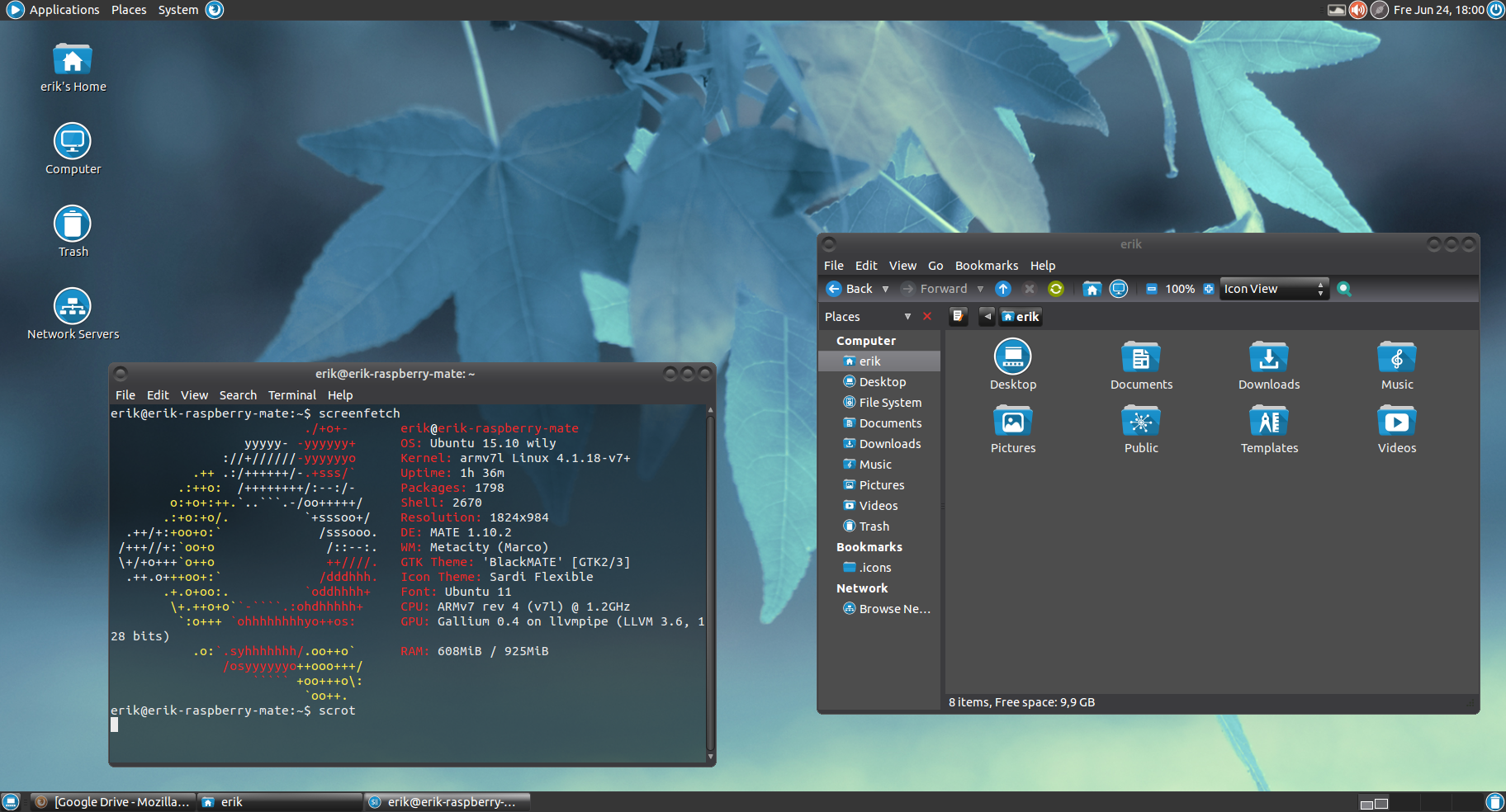1506x812 pixels.
Task: Click the volume icon in top panel
Action: click(1358, 10)
